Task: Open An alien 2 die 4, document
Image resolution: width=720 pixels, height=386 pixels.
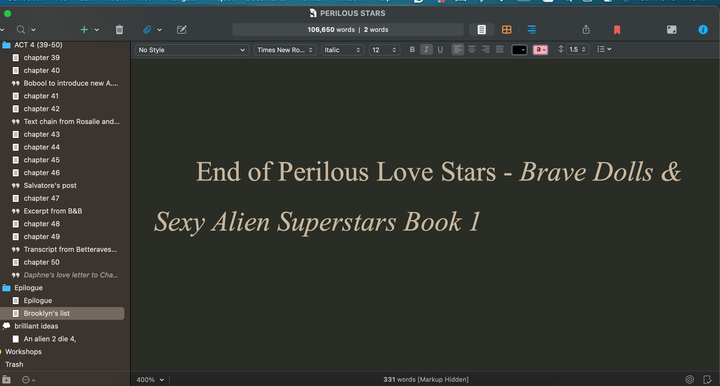Action: (x=50, y=339)
